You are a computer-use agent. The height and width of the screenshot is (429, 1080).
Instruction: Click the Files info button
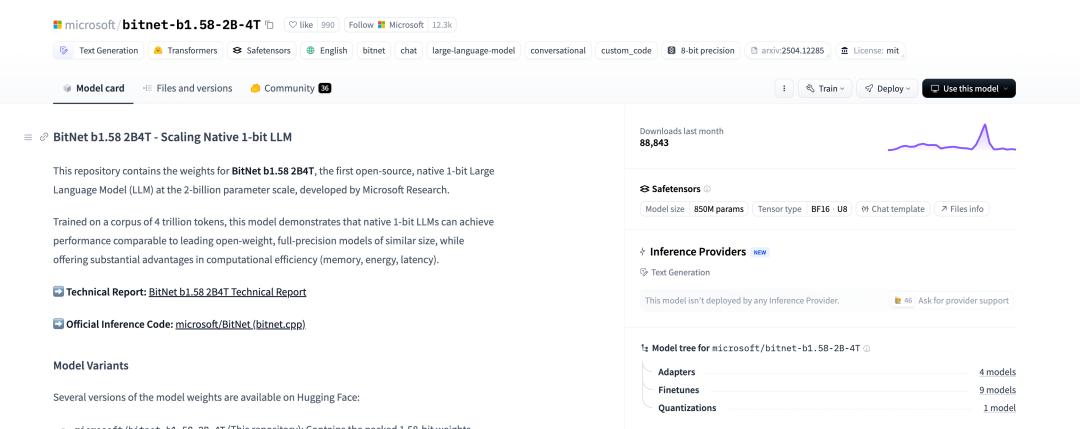tap(959, 209)
